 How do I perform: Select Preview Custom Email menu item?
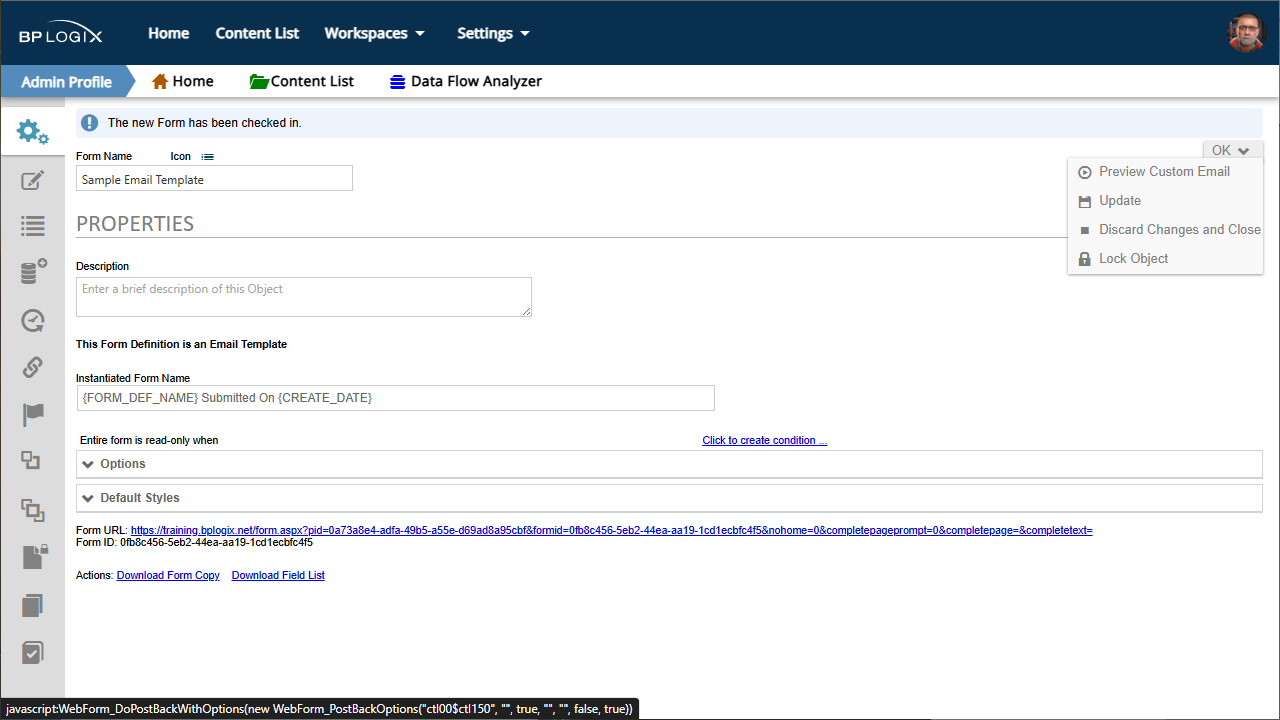1165,172
